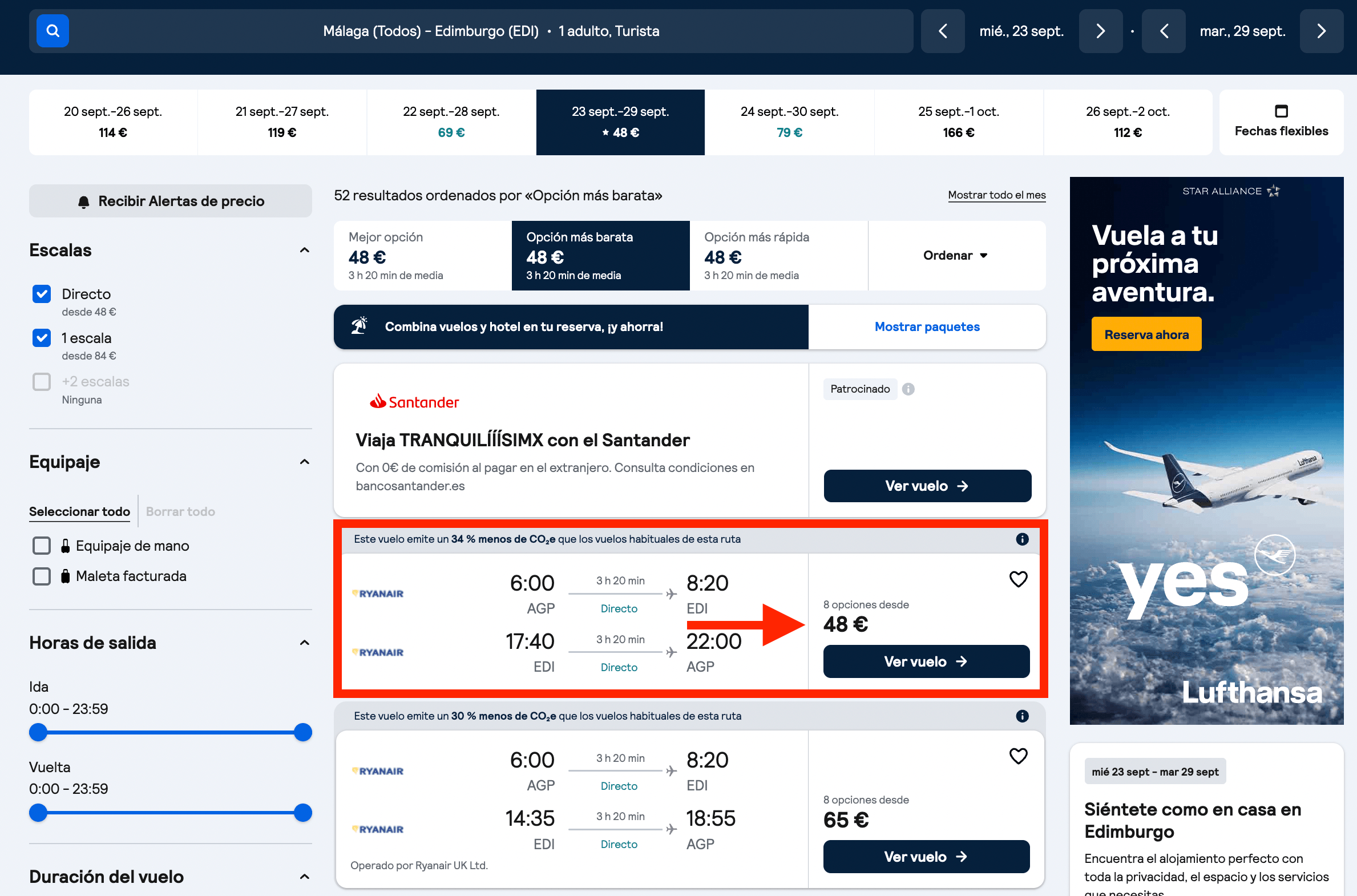The image size is (1357, 896).
Task: Open CO2 info icon for 30 % flight
Action: pos(1022,716)
